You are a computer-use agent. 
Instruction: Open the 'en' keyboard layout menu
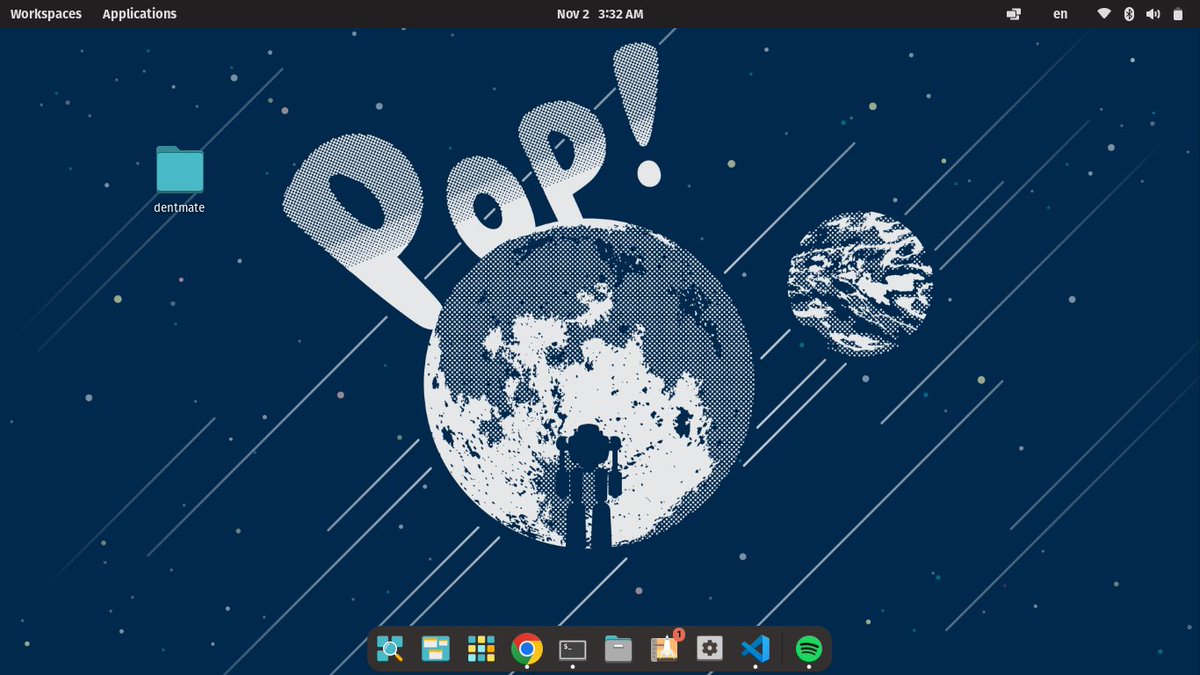[1060, 14]
